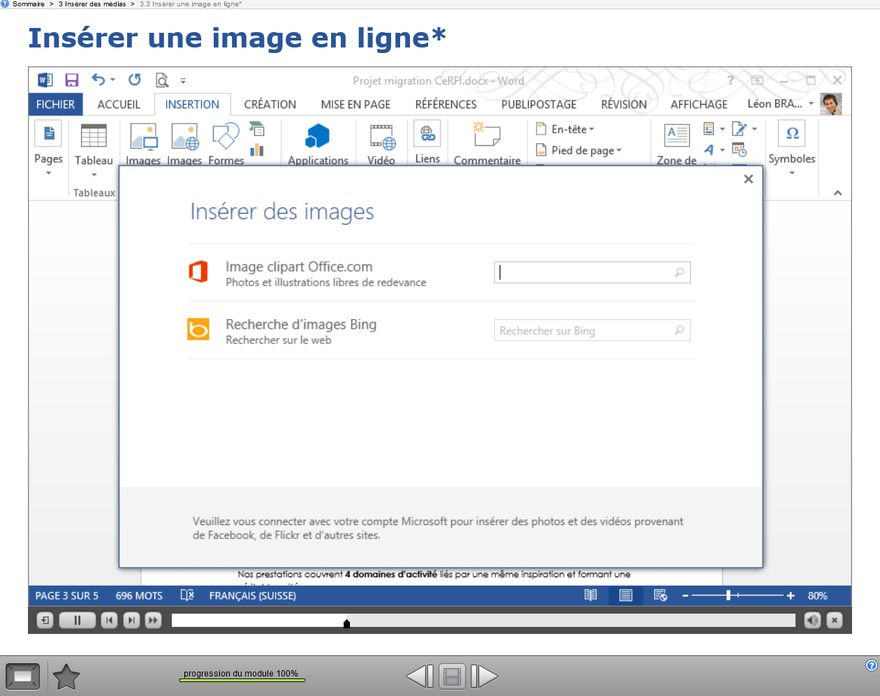Mark page as favorite with star icon
This screenshot has width=880, height=696.
coord(66,677)
